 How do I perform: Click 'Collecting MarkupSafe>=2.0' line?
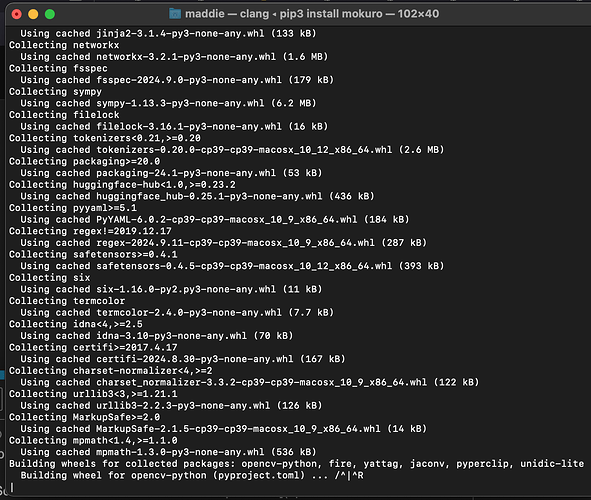(84, 417)
